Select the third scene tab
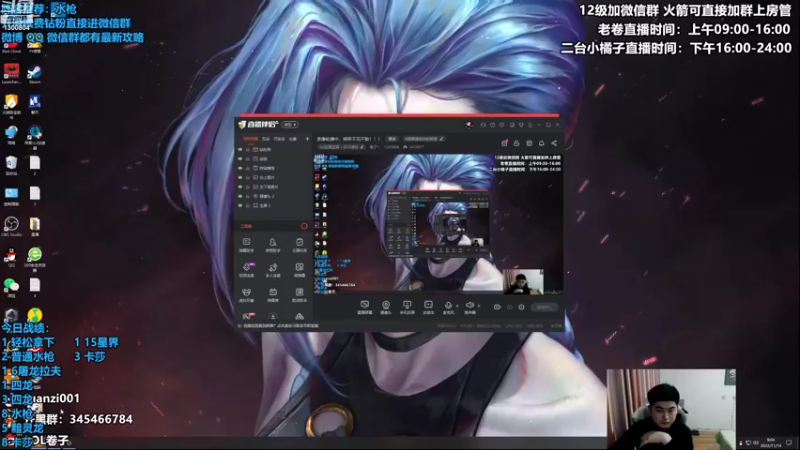Image resolution: width=800 pixels, height=450 pixels. point(279,139)
